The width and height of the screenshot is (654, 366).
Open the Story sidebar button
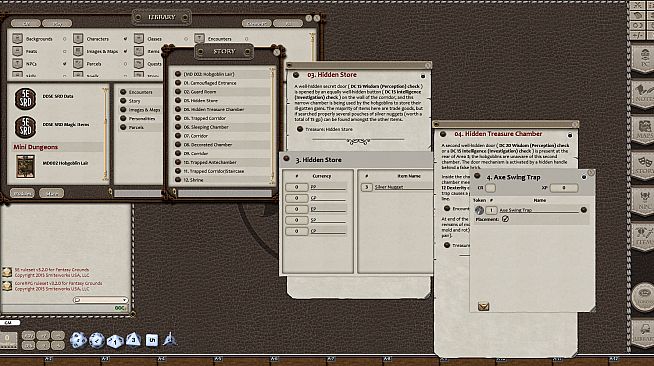pyautogui.click(x=643, y=165)
